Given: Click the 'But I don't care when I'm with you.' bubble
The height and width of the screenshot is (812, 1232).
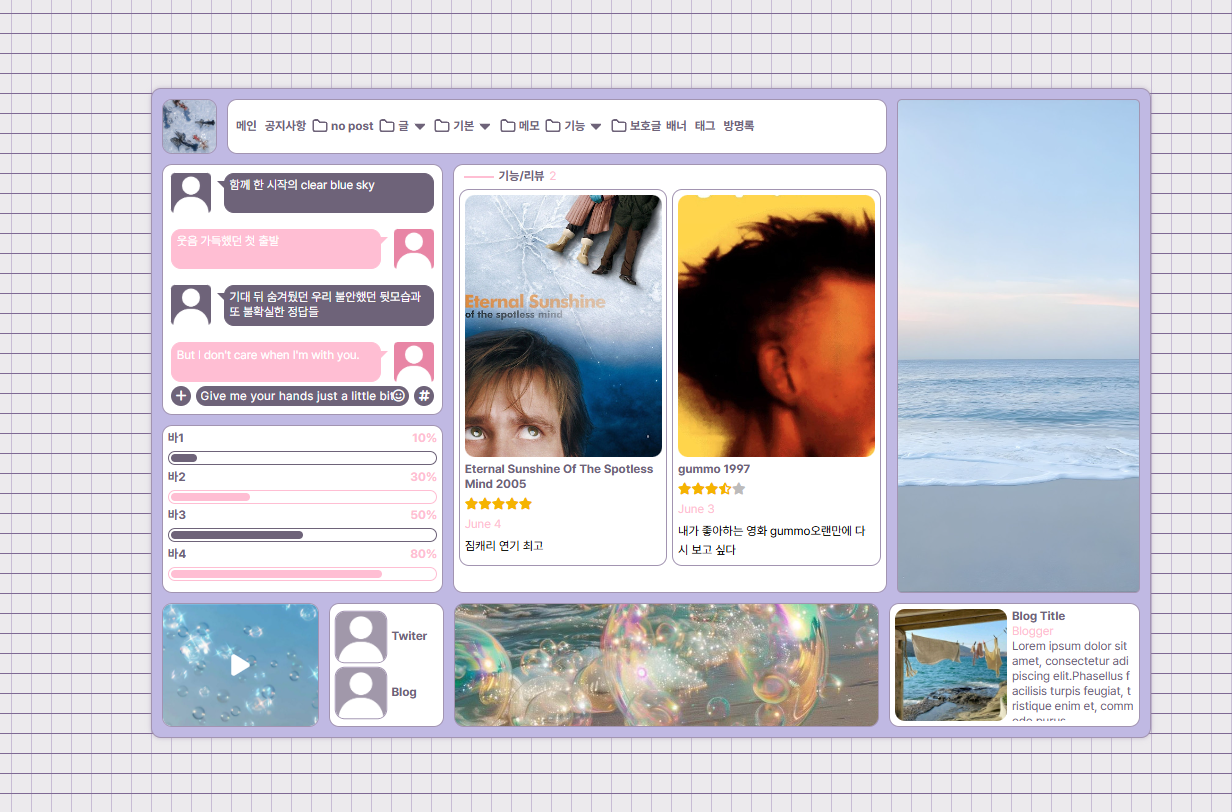Looking at the screenshot, I should point(276,362).
